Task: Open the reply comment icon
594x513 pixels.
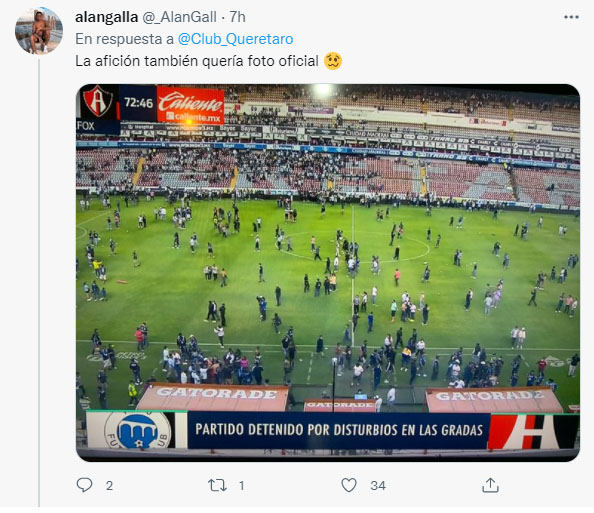Action: (x=84, y=485)
